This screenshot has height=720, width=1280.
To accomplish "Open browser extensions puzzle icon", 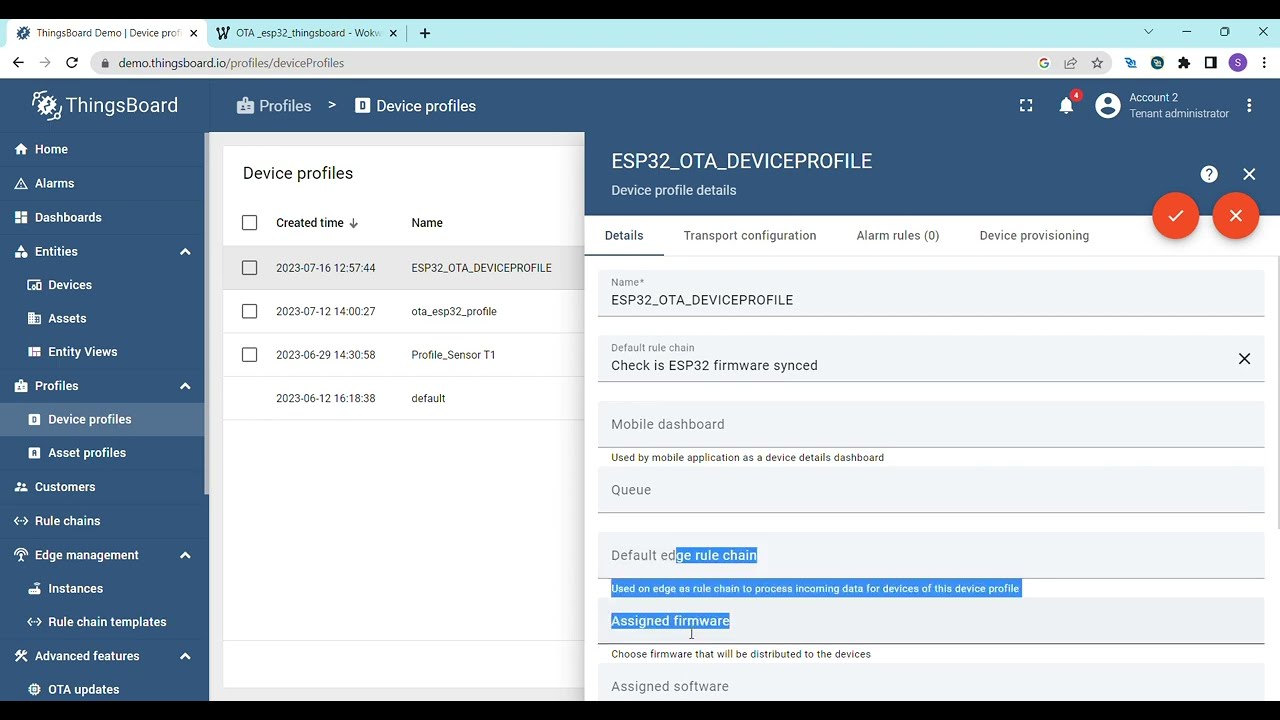I will click(x=1184, y=63).
